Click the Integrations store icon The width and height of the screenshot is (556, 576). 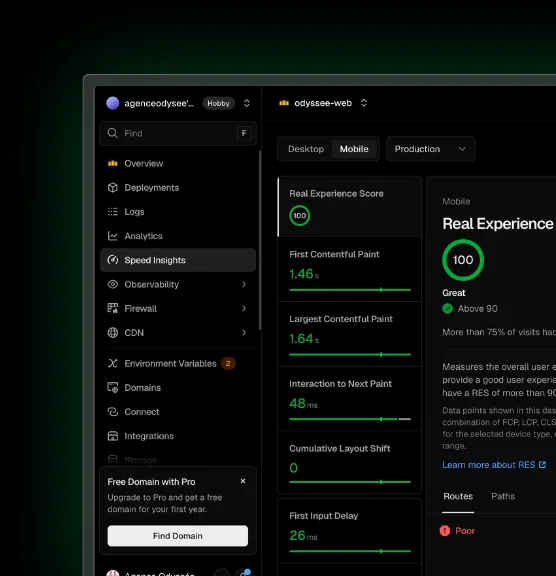pyautogui.click(x=113, y=436)
